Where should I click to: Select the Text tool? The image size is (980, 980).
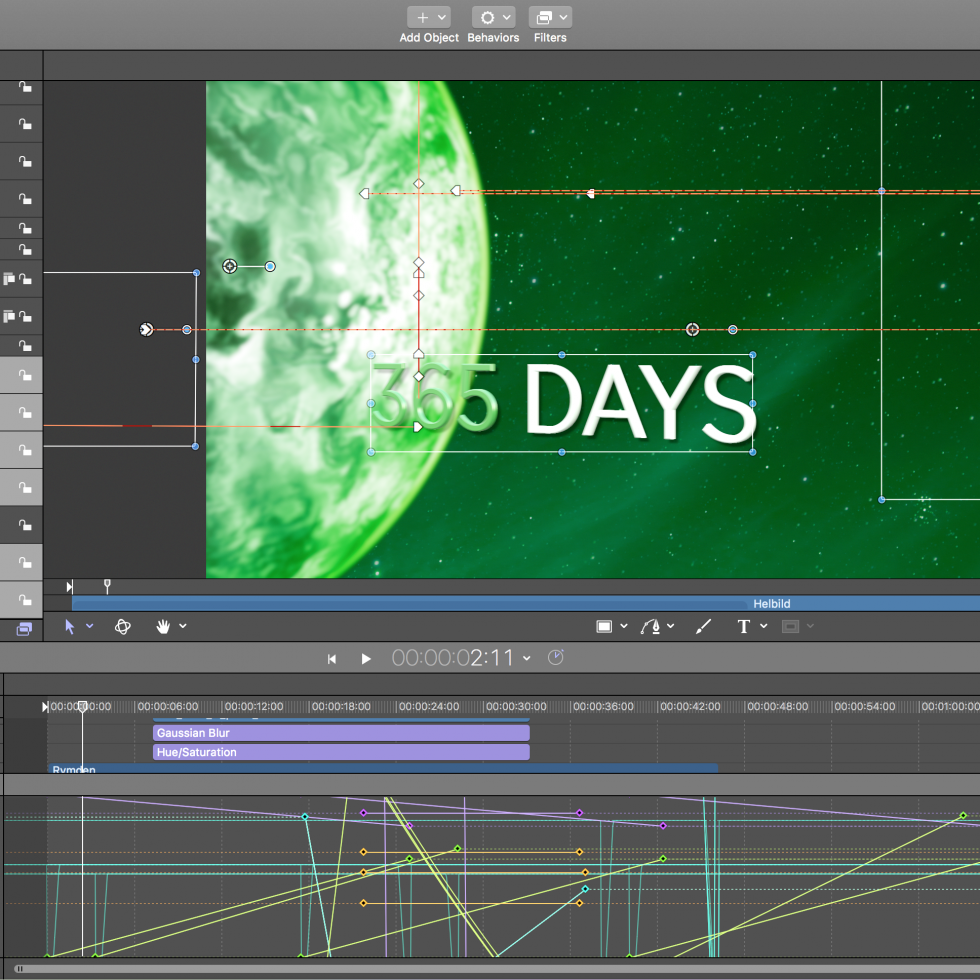point(743,626)
